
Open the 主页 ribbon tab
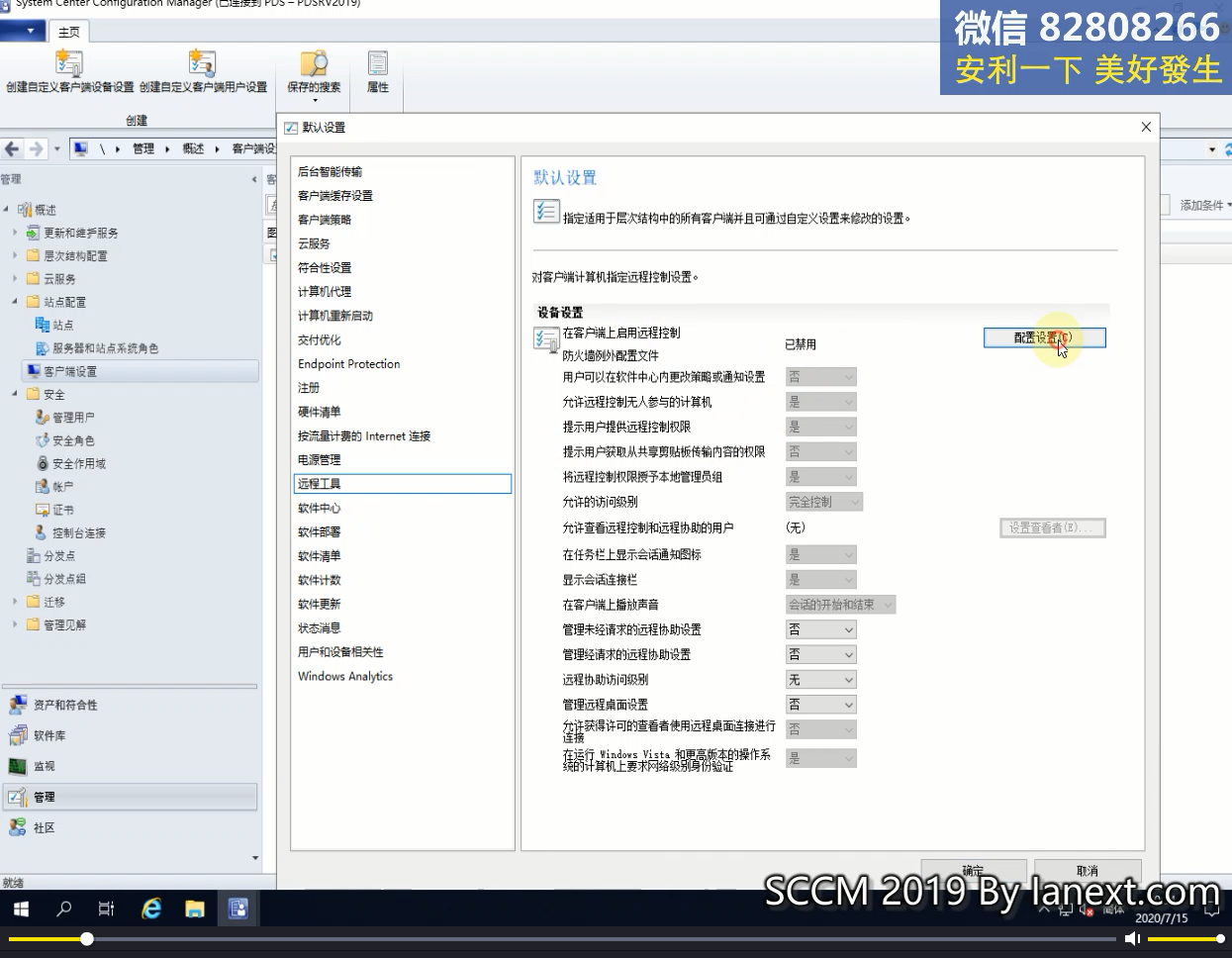coord(68,32)
